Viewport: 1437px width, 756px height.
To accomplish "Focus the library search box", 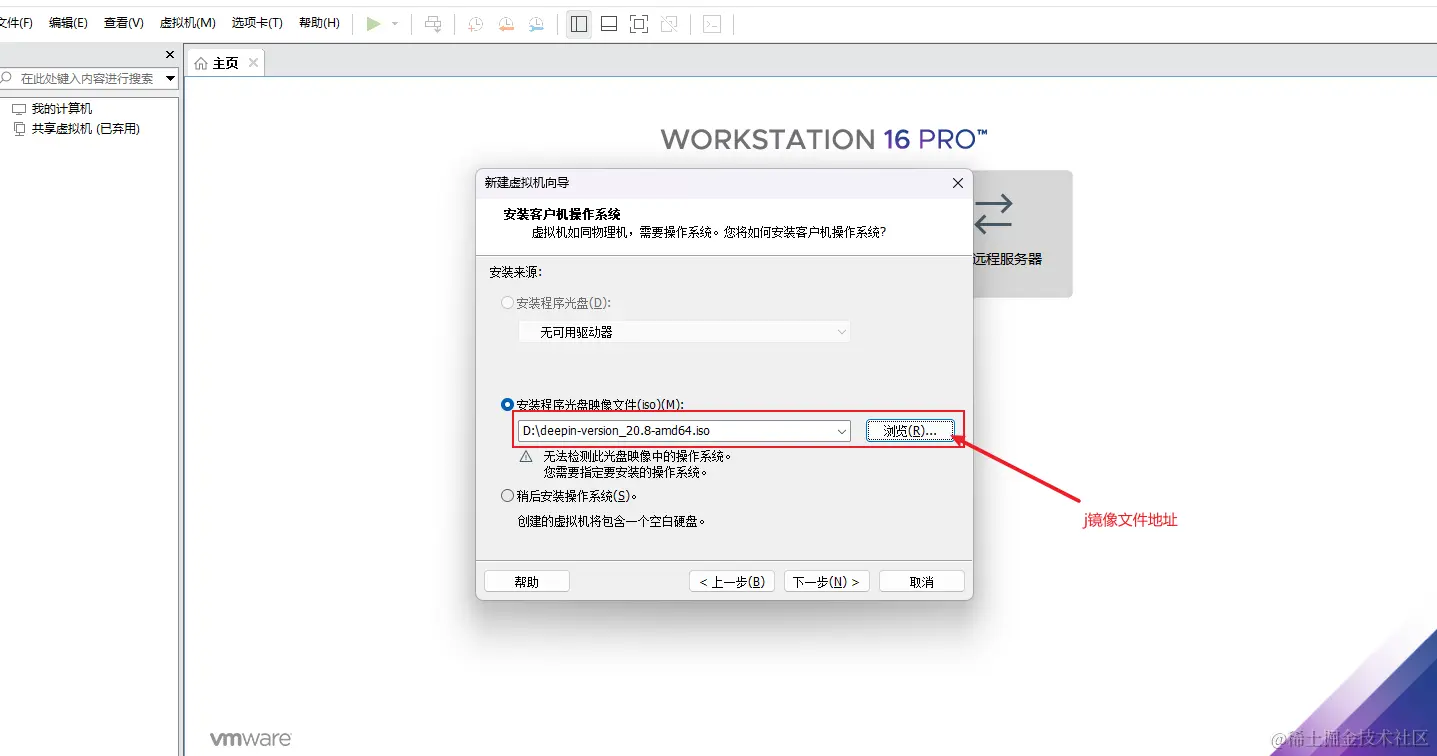I will coord(87,78).
